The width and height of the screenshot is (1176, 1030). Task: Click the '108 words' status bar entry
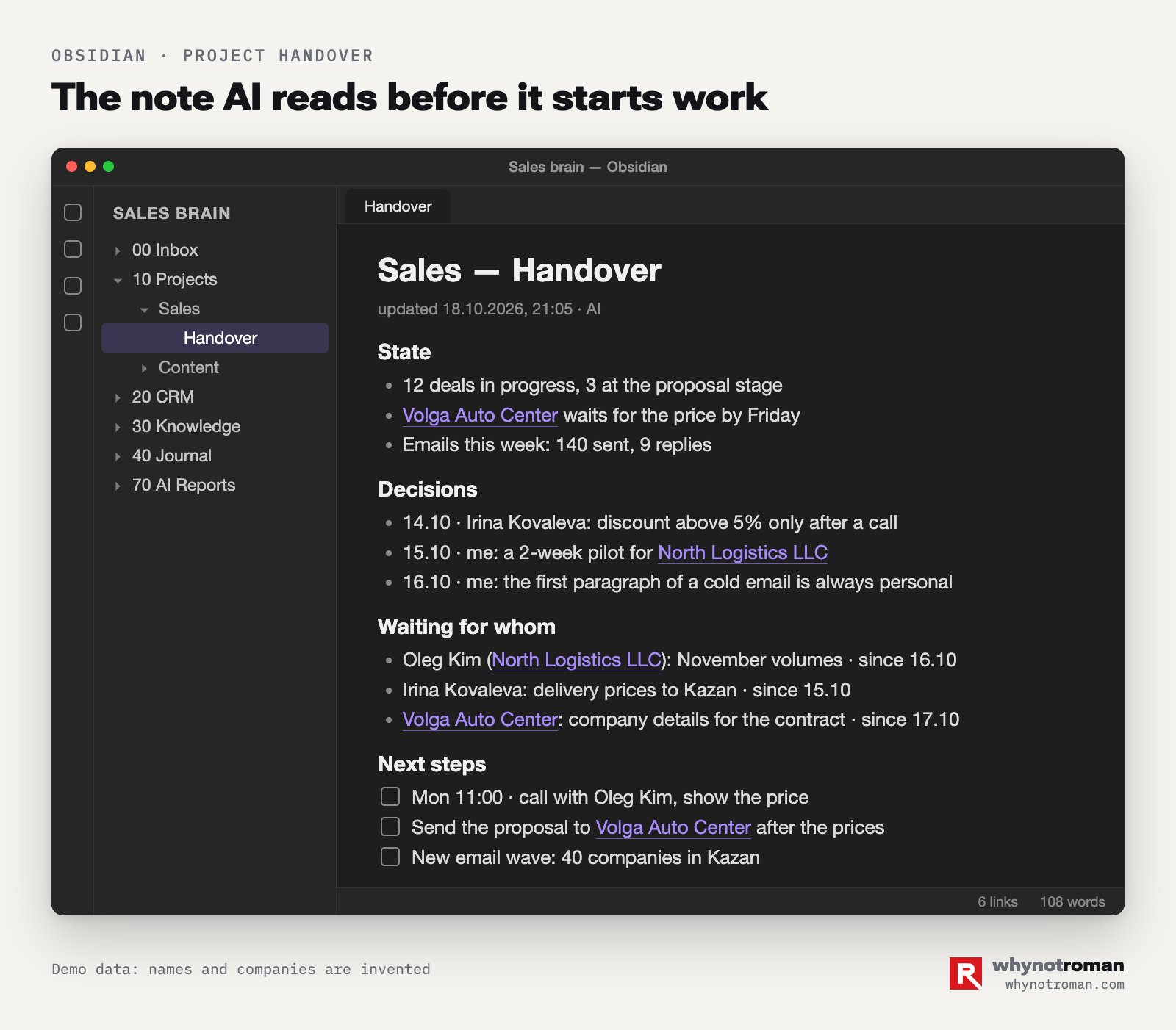pos(1072,901)
